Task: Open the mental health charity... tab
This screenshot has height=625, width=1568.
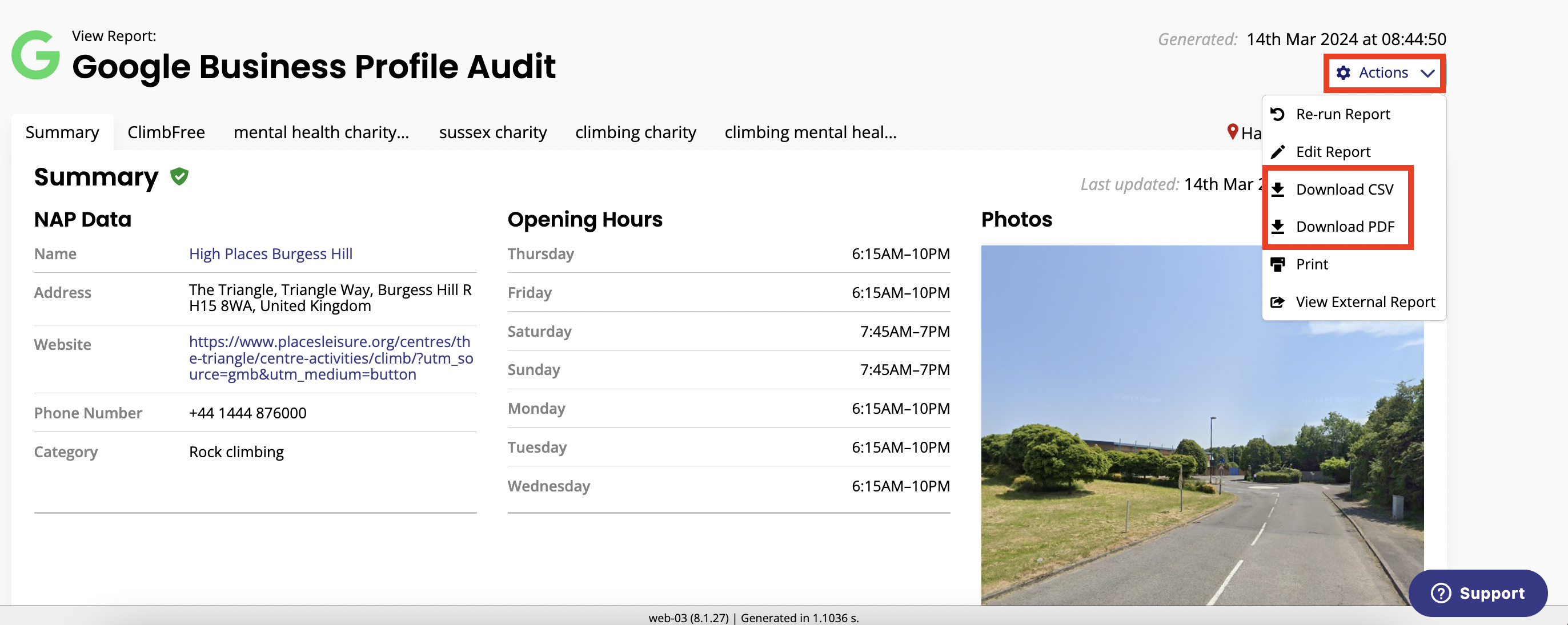Action: [322, 132]
